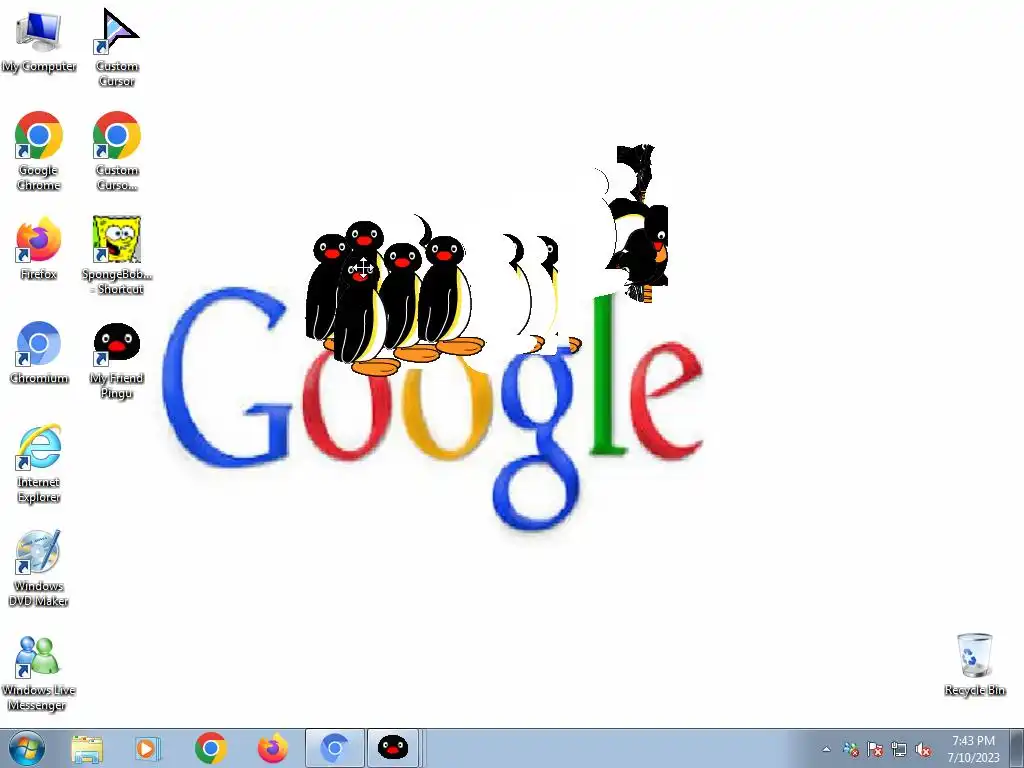Open Firefox from the taskbar
The image size is (1024, 768).
(272, 748)
